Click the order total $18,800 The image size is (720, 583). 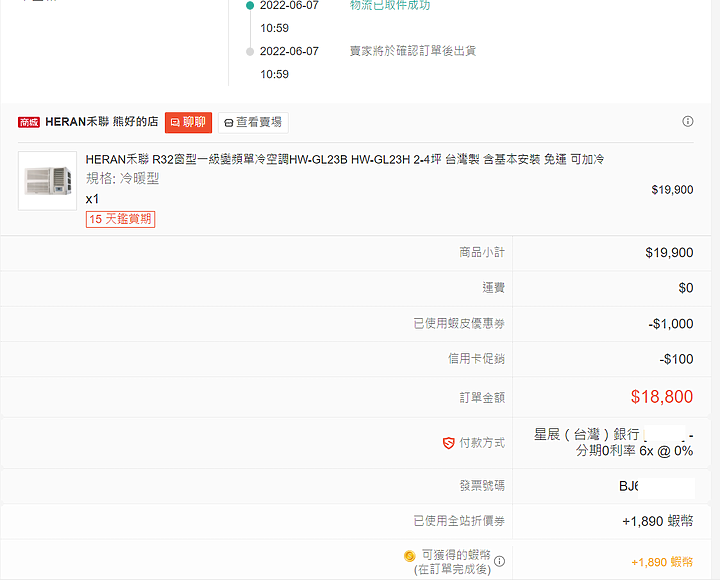pyautogui.click(x=661, y=397)
